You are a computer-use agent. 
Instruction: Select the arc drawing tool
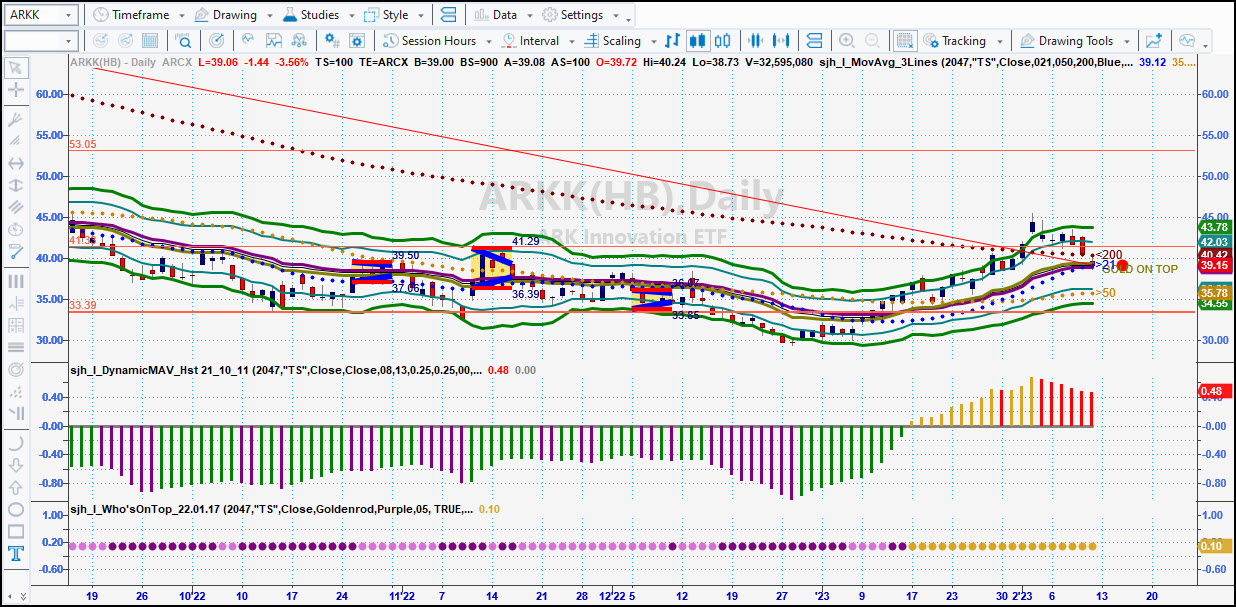coord(16,443)
